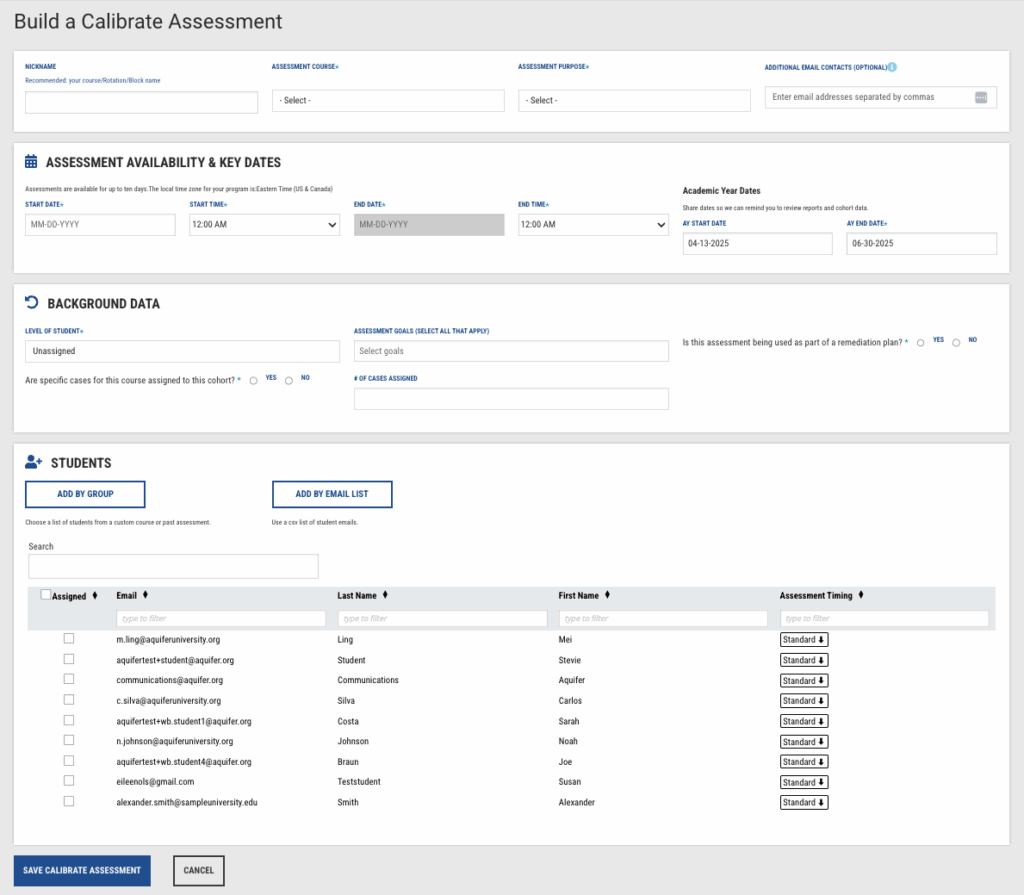Viewport: 1024px width, 895px height.
Task: Click the sort icon next to Email column
Action: coord(146,595)
